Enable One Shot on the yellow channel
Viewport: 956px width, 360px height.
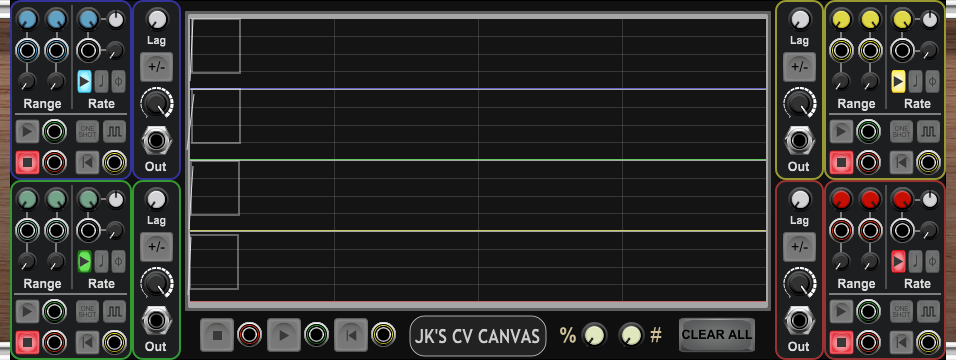tap(901, 131)
